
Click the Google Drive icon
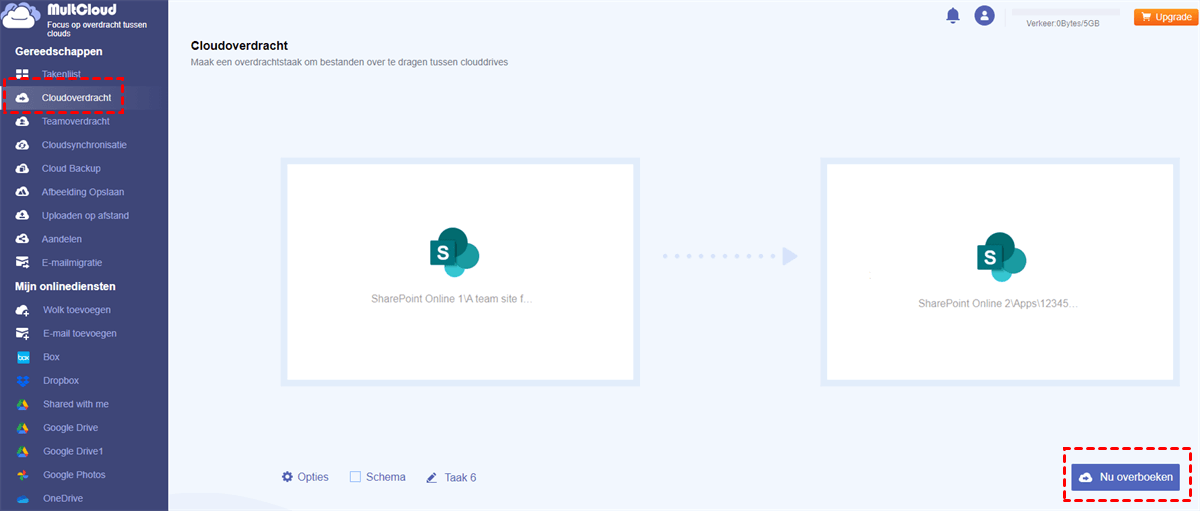(x=22, y=428)
